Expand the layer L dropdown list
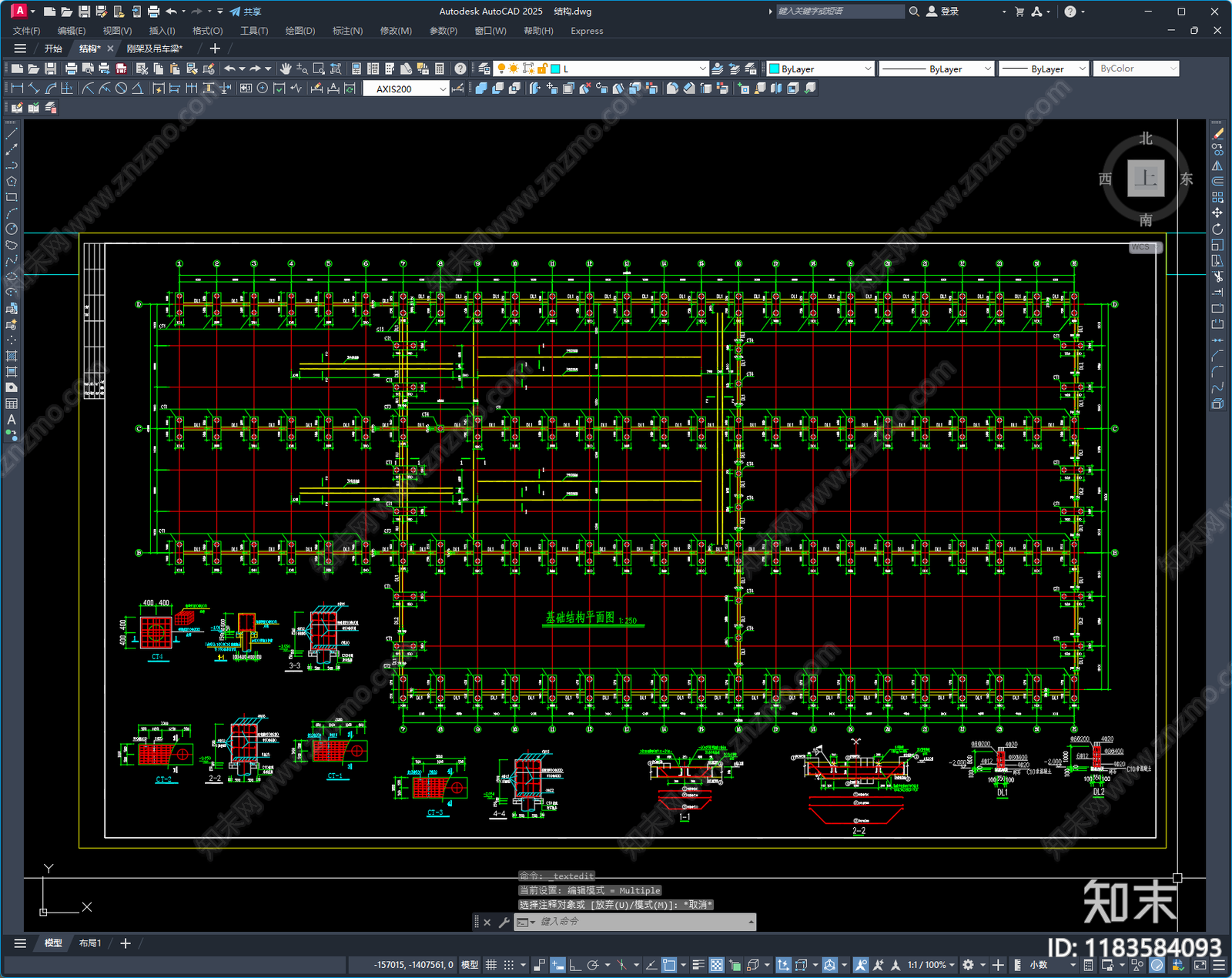The image size is (1232, 978). click(702, 69)
